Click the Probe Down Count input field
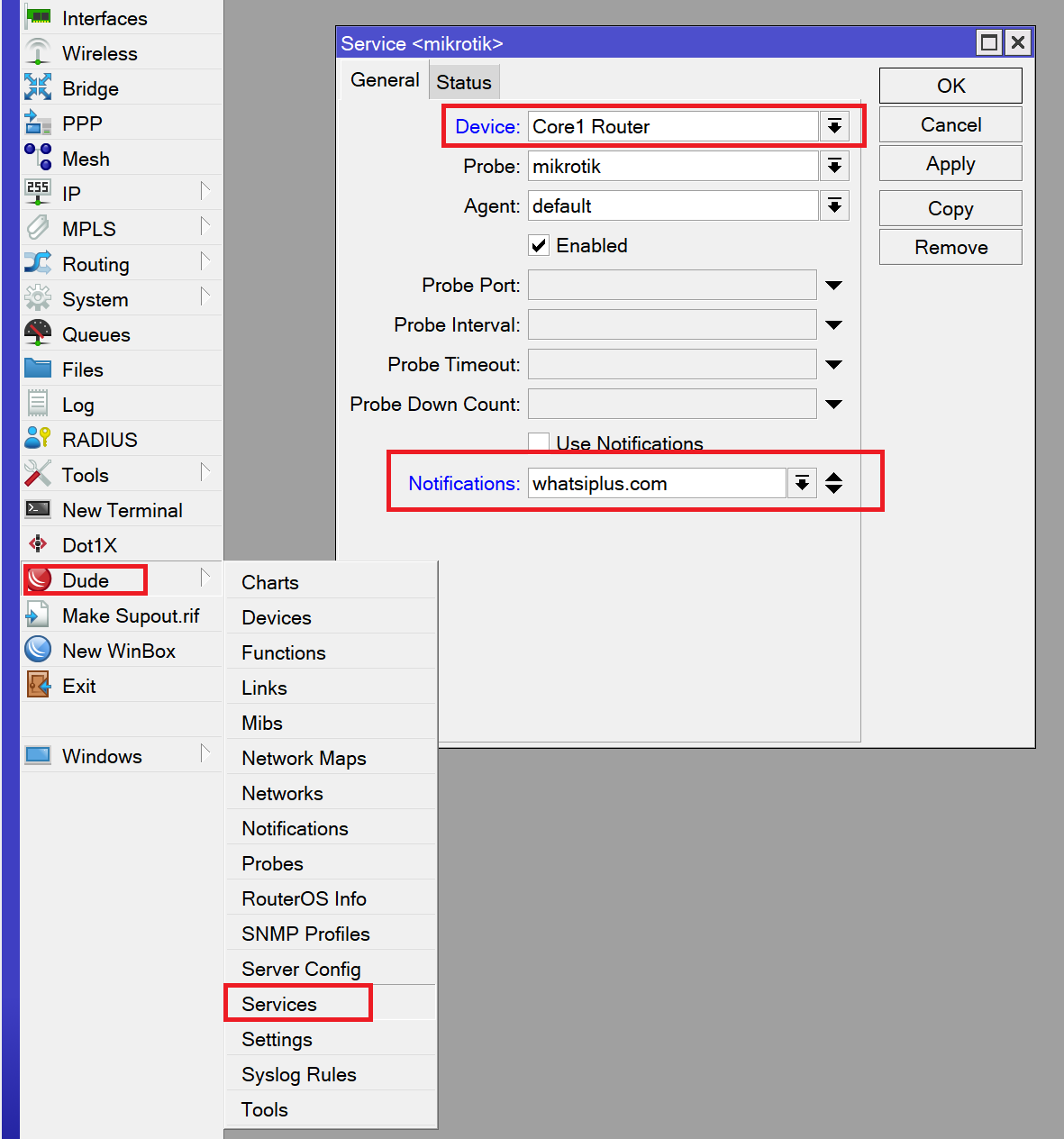The height and width of the screenshot is (1139, 1064). pos(672,404)
